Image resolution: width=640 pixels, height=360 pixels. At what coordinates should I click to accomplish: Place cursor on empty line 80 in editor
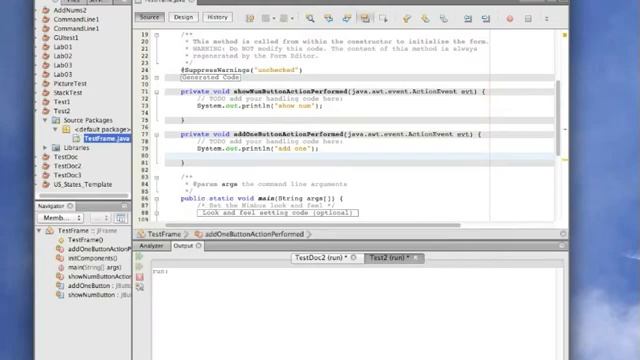(359, 156)
